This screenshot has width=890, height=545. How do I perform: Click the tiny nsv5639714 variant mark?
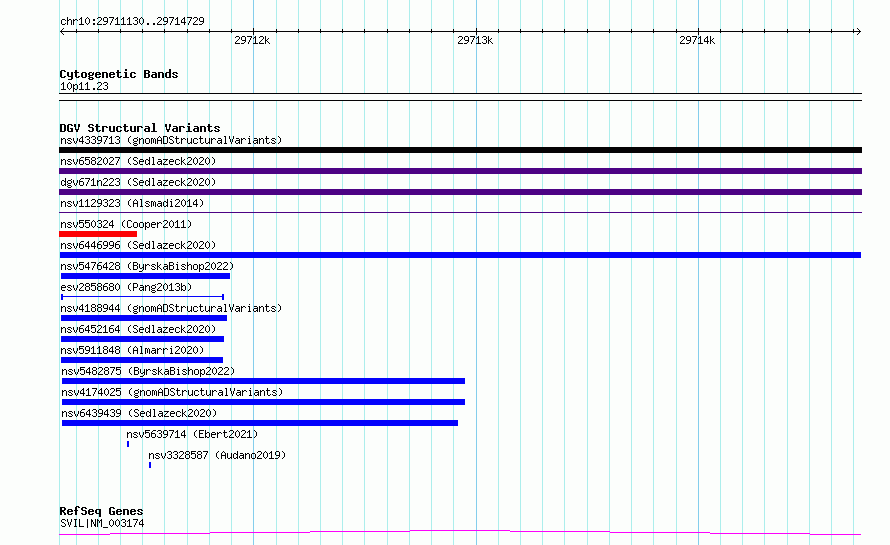128,444
